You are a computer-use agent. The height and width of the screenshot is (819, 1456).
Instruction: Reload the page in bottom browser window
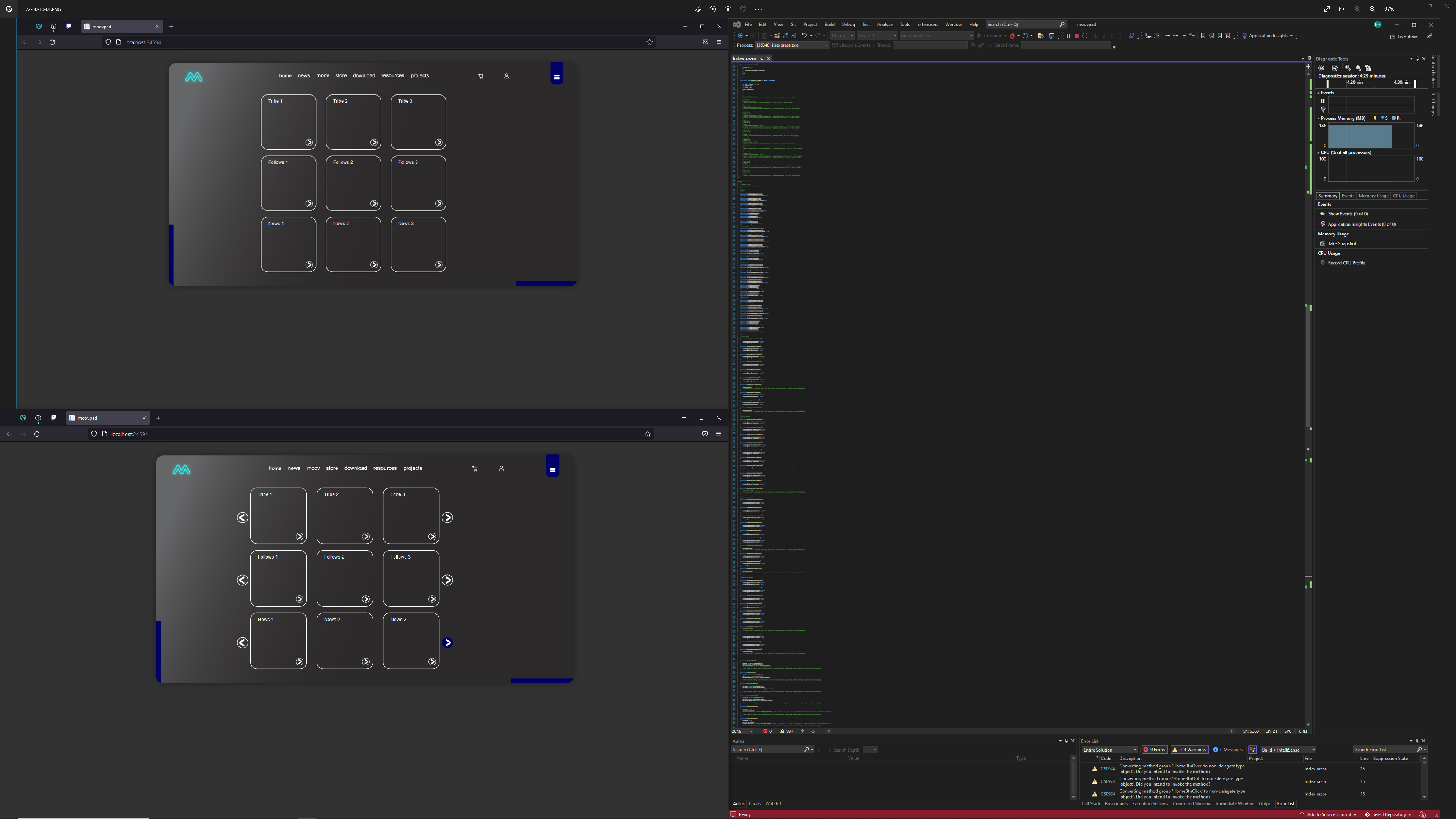click(x=37, y=434)
